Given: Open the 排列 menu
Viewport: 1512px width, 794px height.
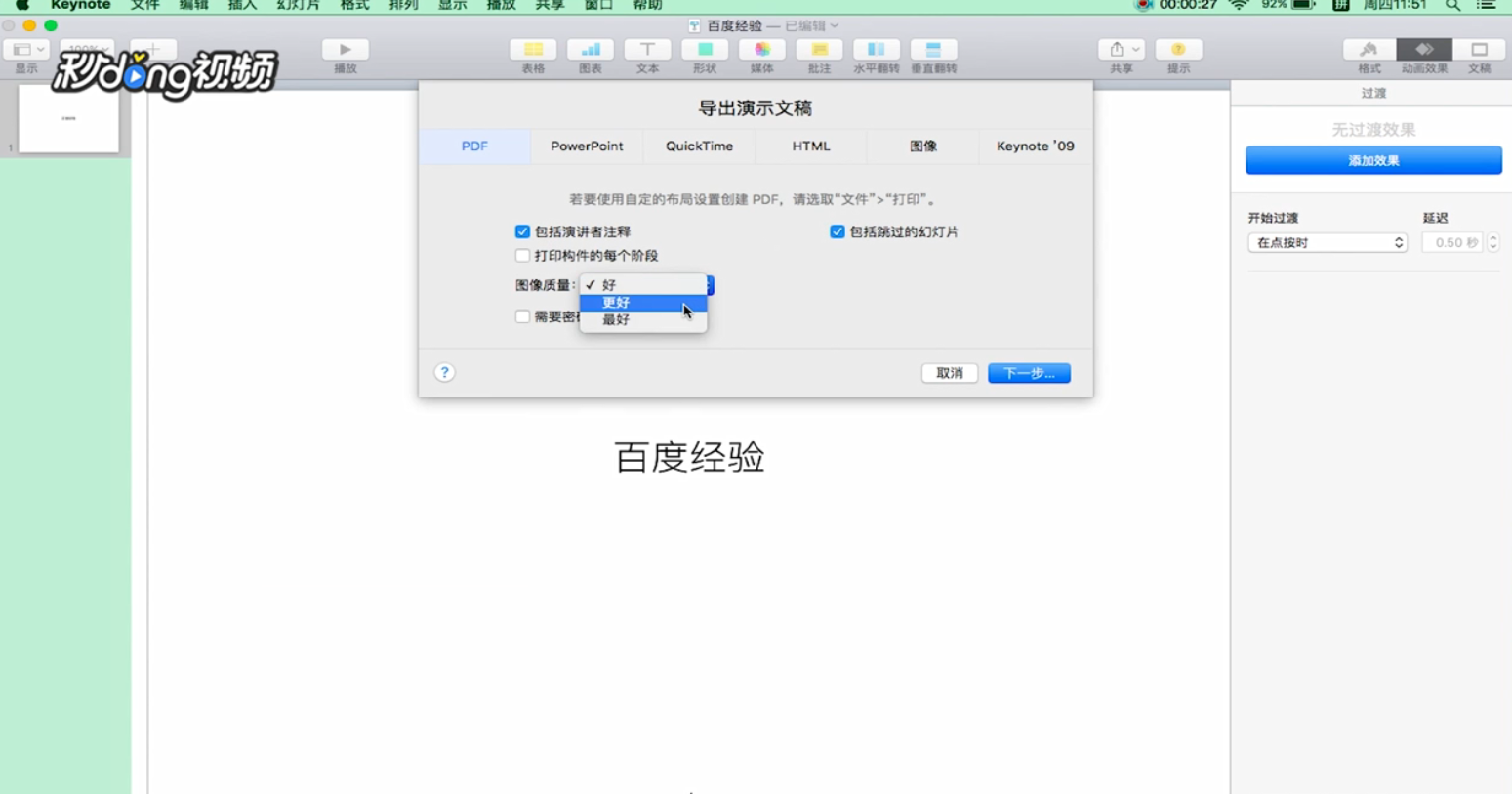Looking at the screenshot, I should click(403, 5).
